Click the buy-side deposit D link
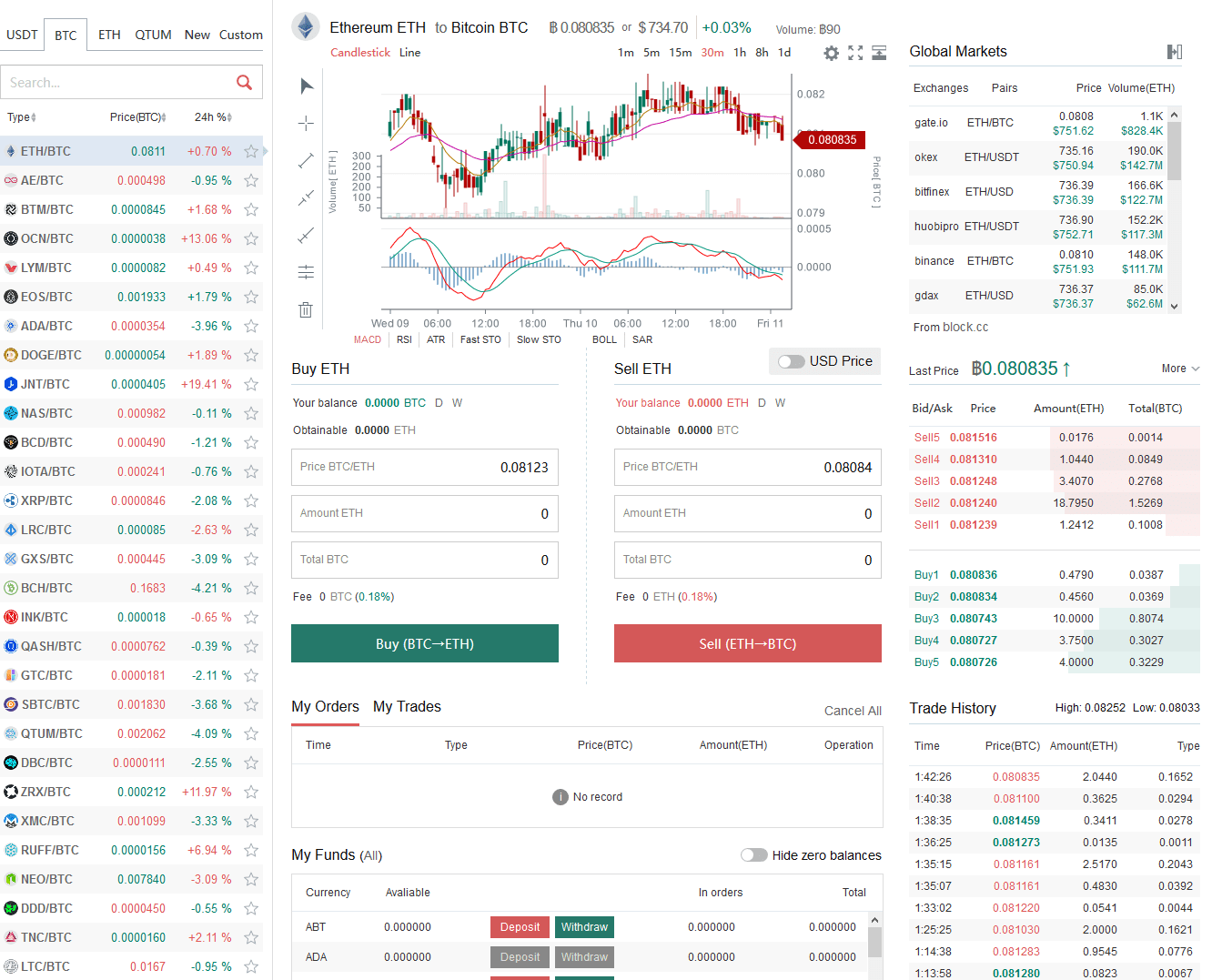 click(x=439, y=403)
